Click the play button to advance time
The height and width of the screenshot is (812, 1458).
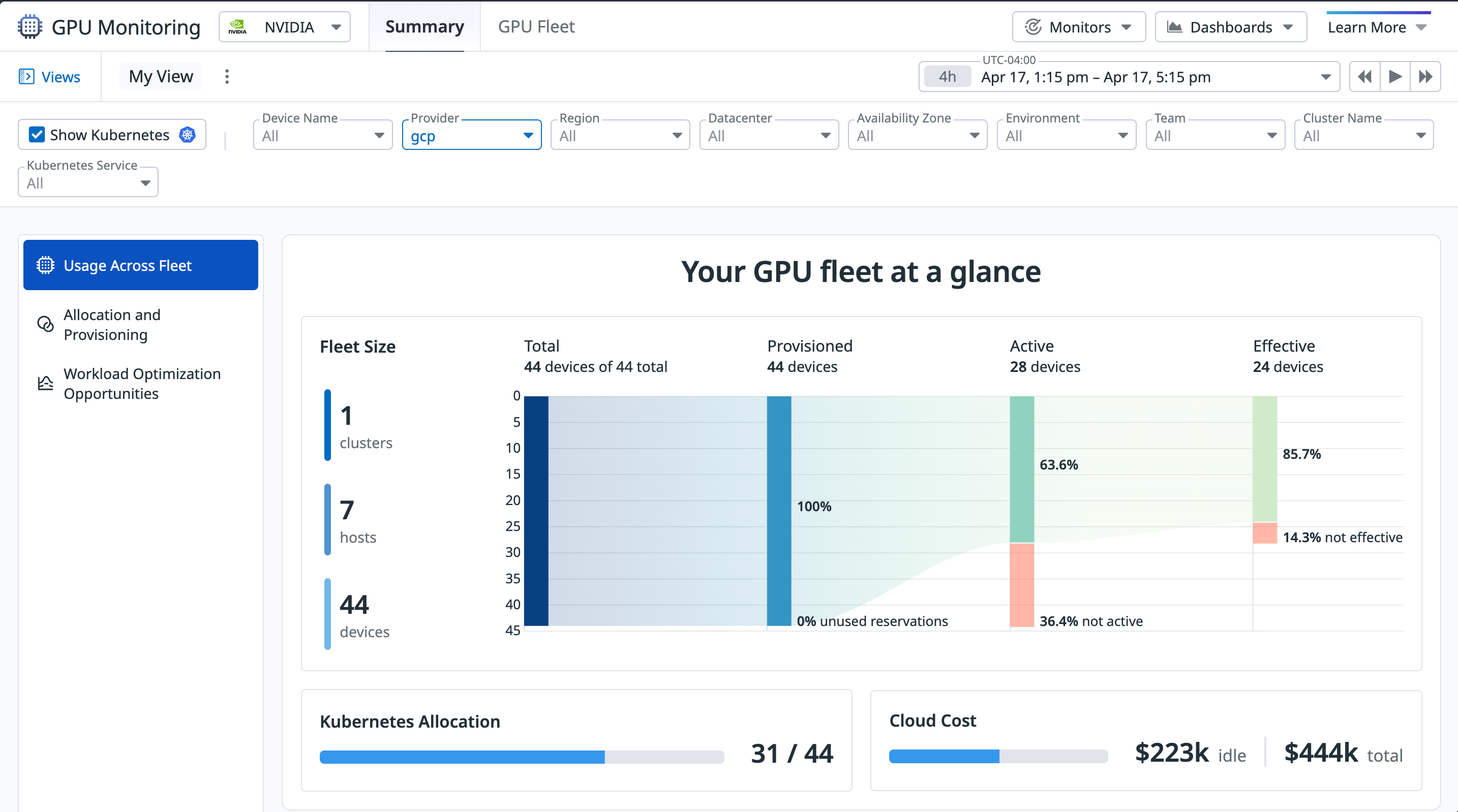point(1395,76)
